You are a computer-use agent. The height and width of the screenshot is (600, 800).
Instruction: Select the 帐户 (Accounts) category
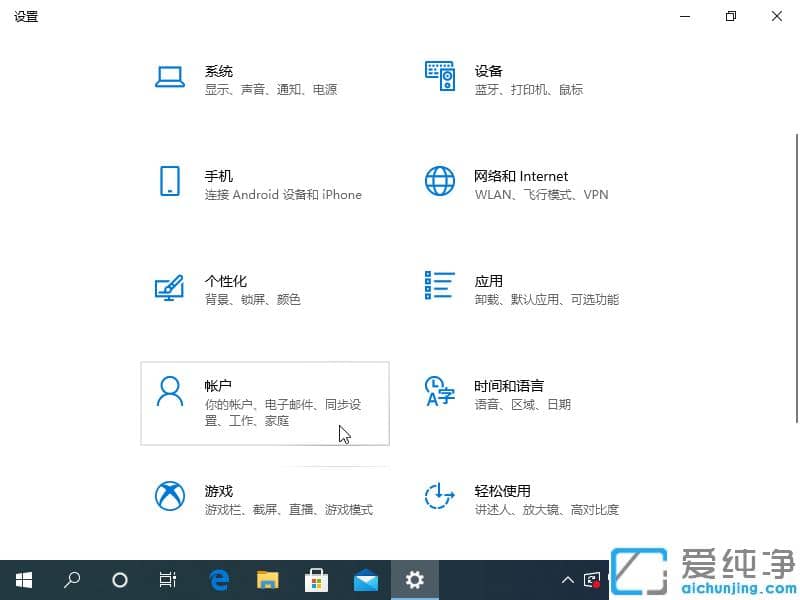coord(265,403)
